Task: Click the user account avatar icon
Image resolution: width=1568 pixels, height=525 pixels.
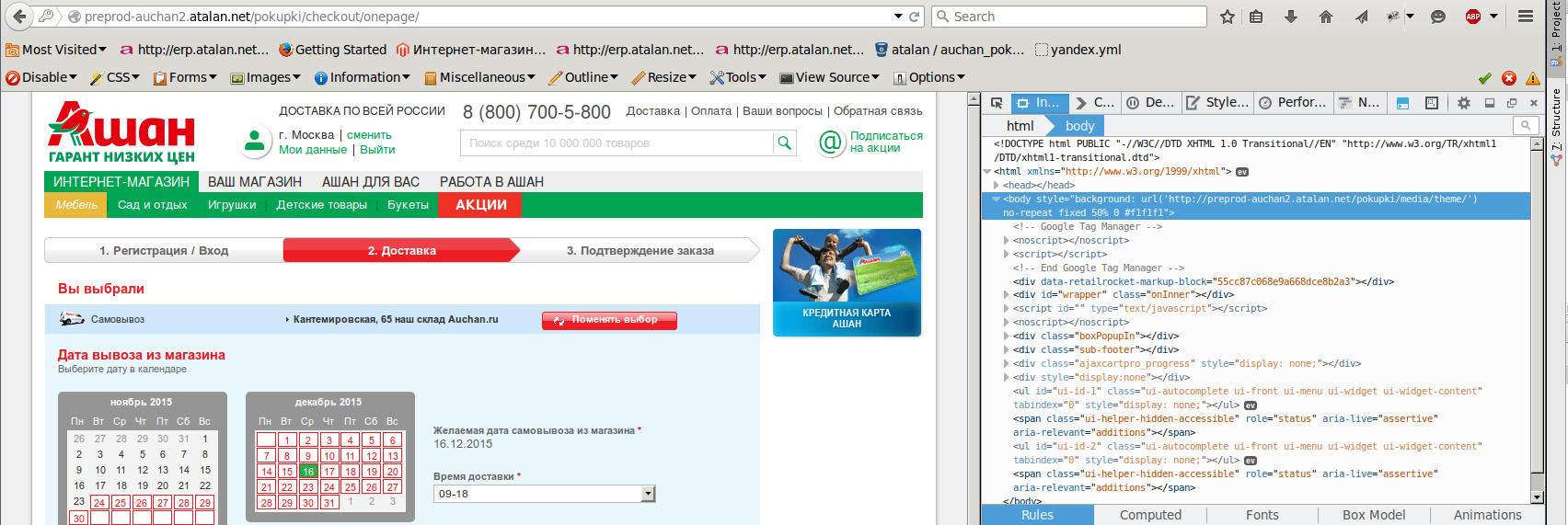Action: coord(253,143)
